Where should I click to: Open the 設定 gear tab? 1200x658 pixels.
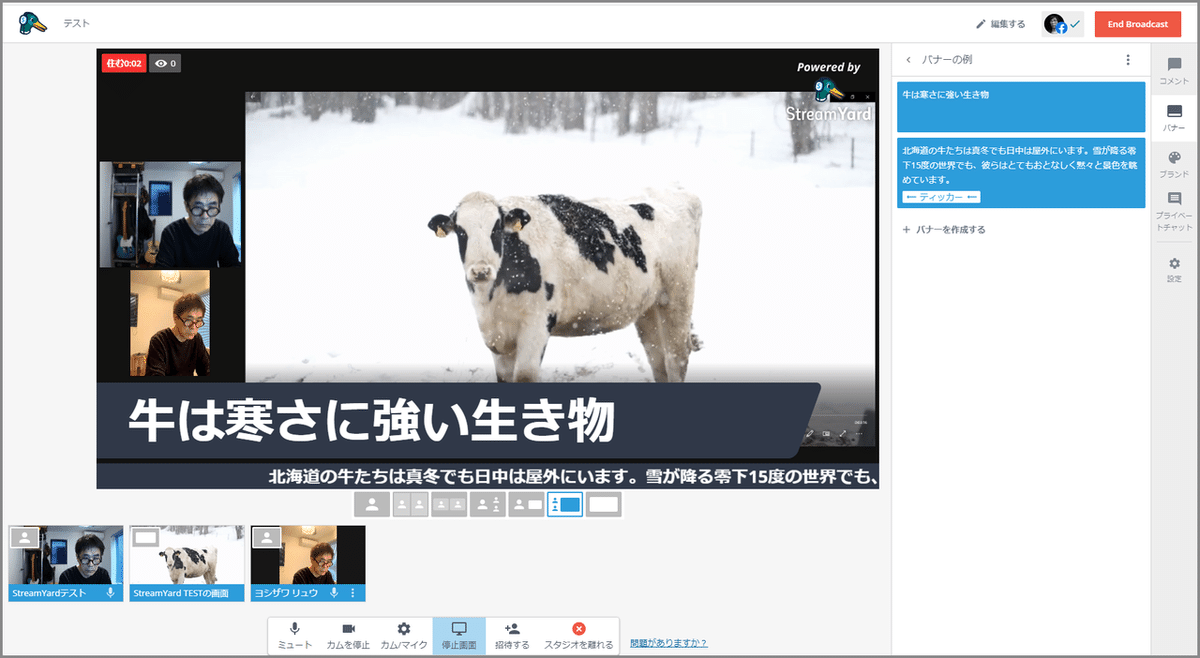click(x=1174, y=269)
